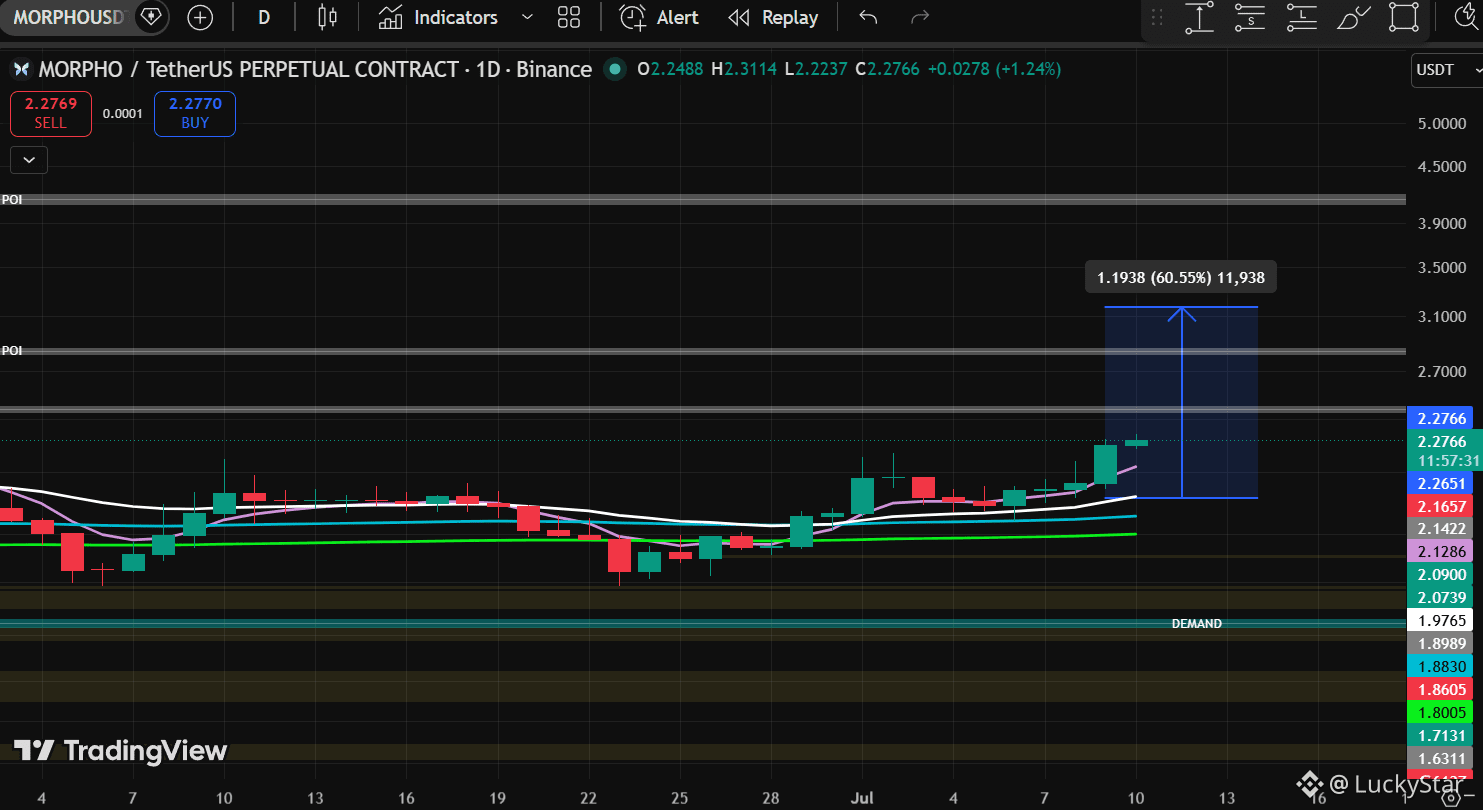
Task: Click the +0.0278 (+1.24%) change value
Action: tap(994, 69)
